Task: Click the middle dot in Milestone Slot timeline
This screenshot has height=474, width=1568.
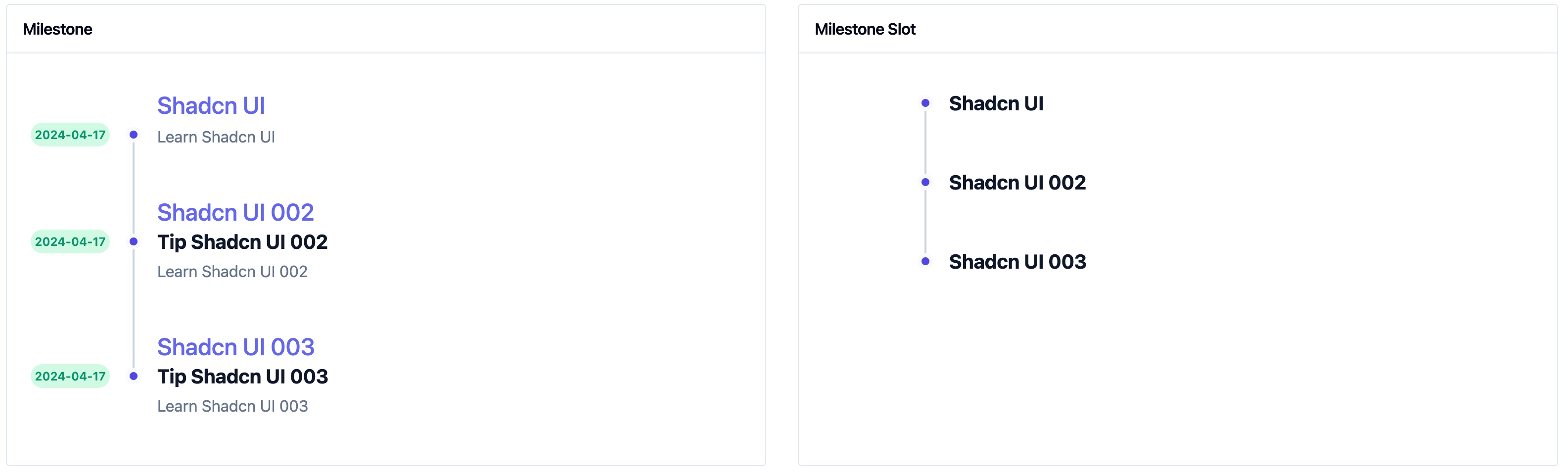Action: pyautogui.click(x=926, y=182)
